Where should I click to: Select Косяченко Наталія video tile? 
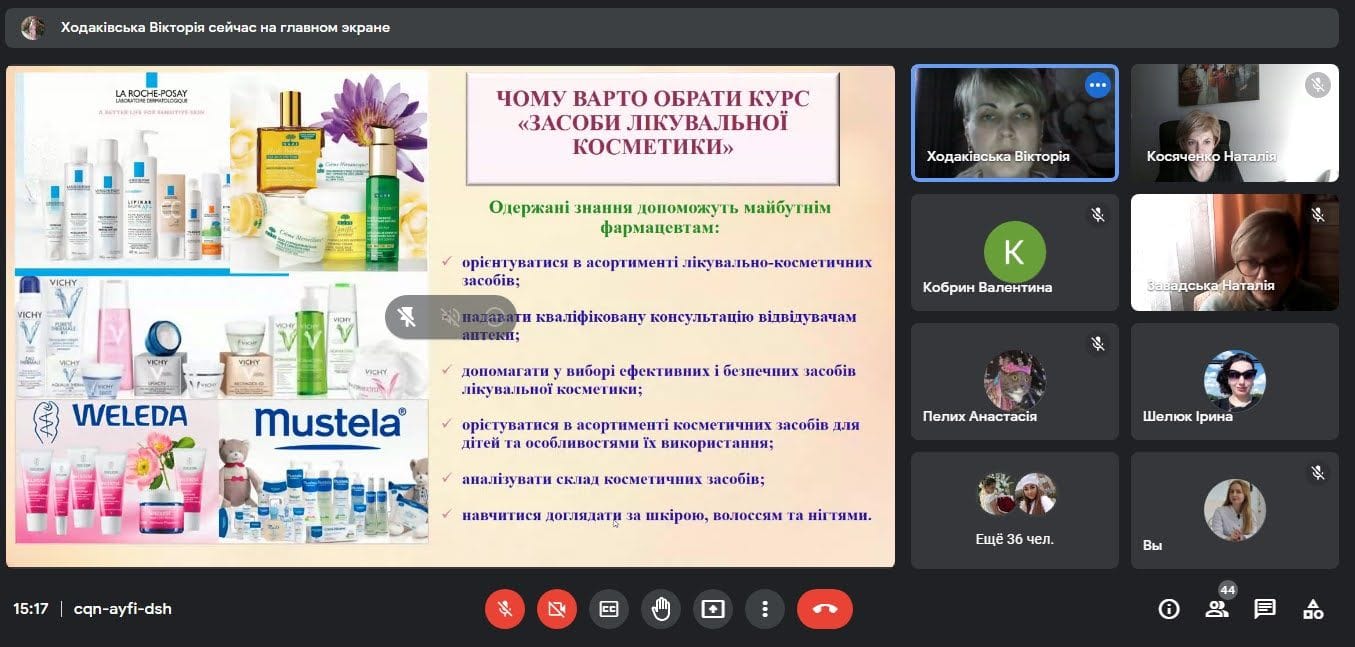pyautogui.click(x=1235, y=123)
